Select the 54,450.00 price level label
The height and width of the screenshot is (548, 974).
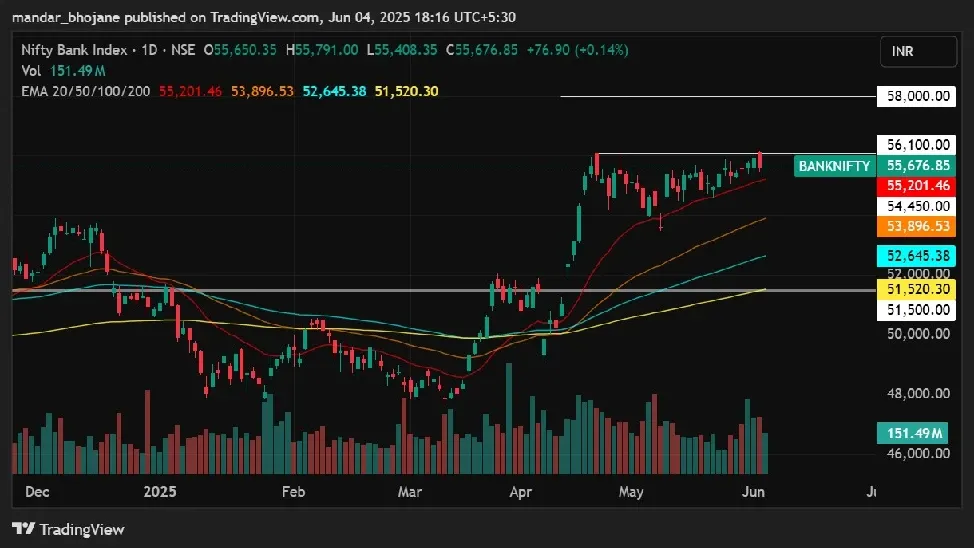(916, 206)
